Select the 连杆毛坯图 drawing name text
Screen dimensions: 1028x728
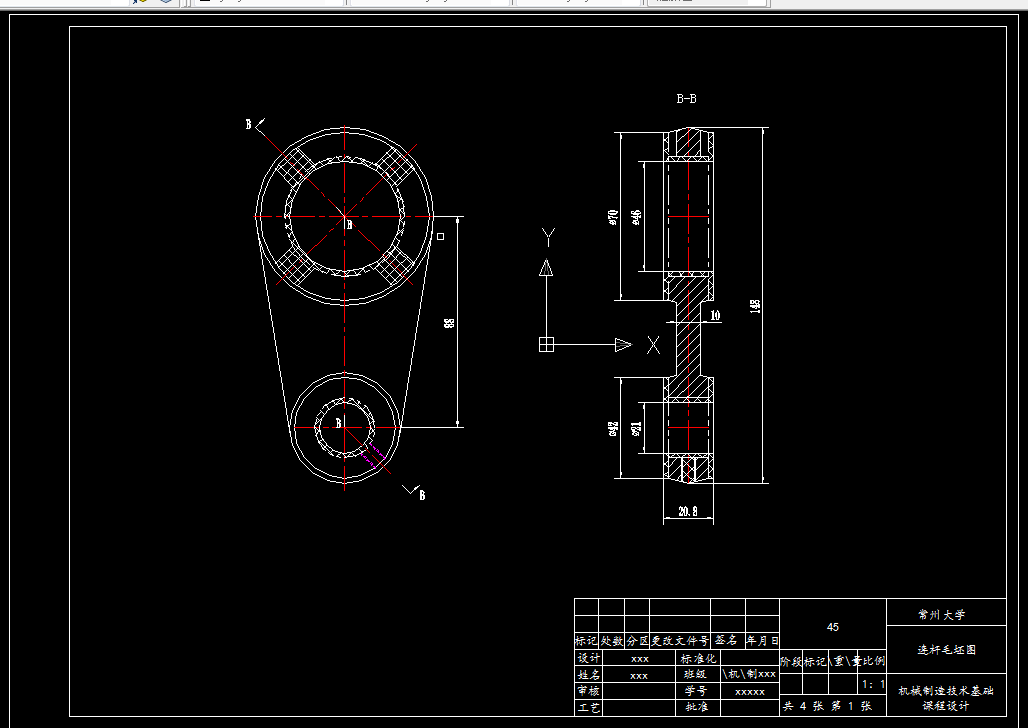(947, 649)
